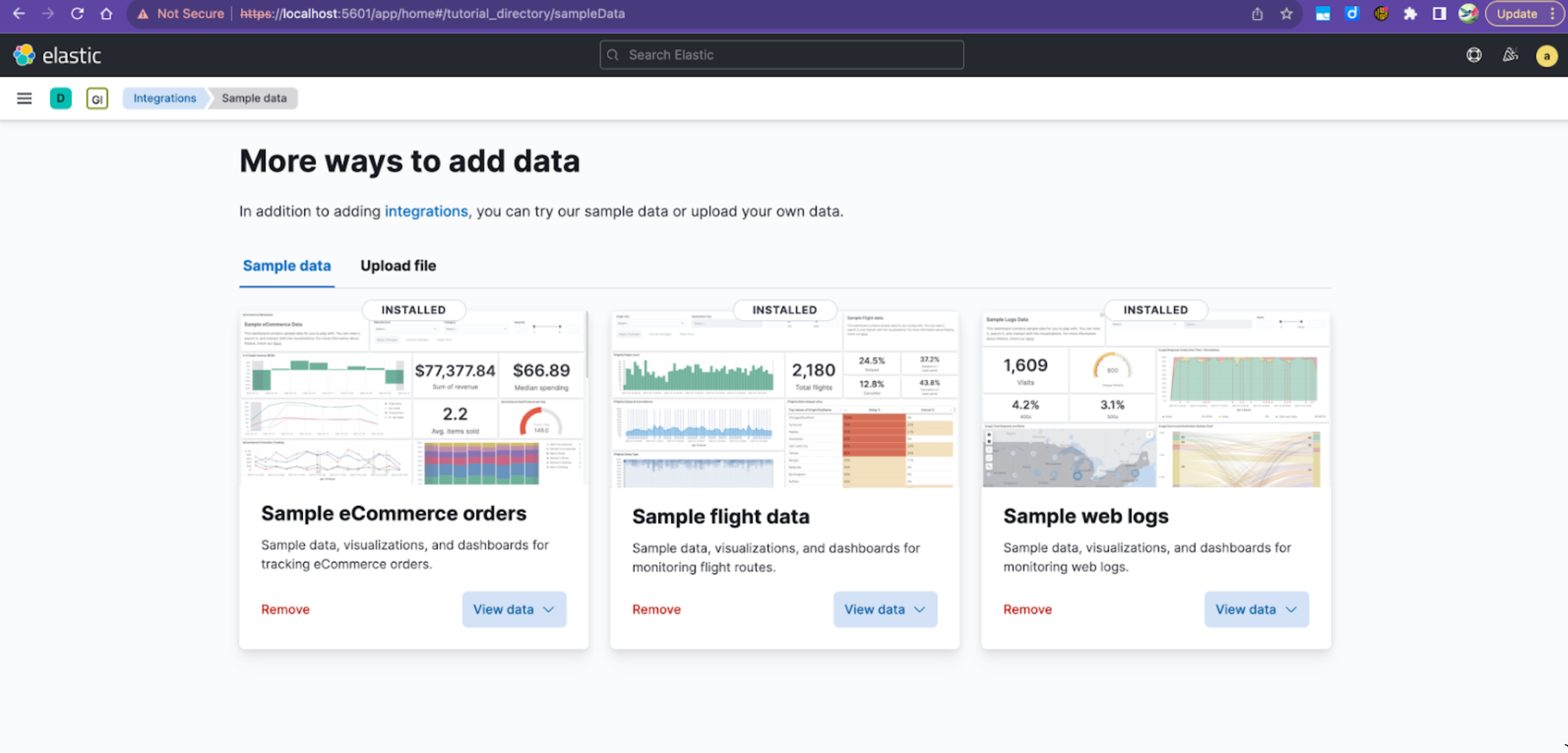Click INSTALLED badge on web logs card
Screen dimensions: 1568x753
[x=1156, y=310]
